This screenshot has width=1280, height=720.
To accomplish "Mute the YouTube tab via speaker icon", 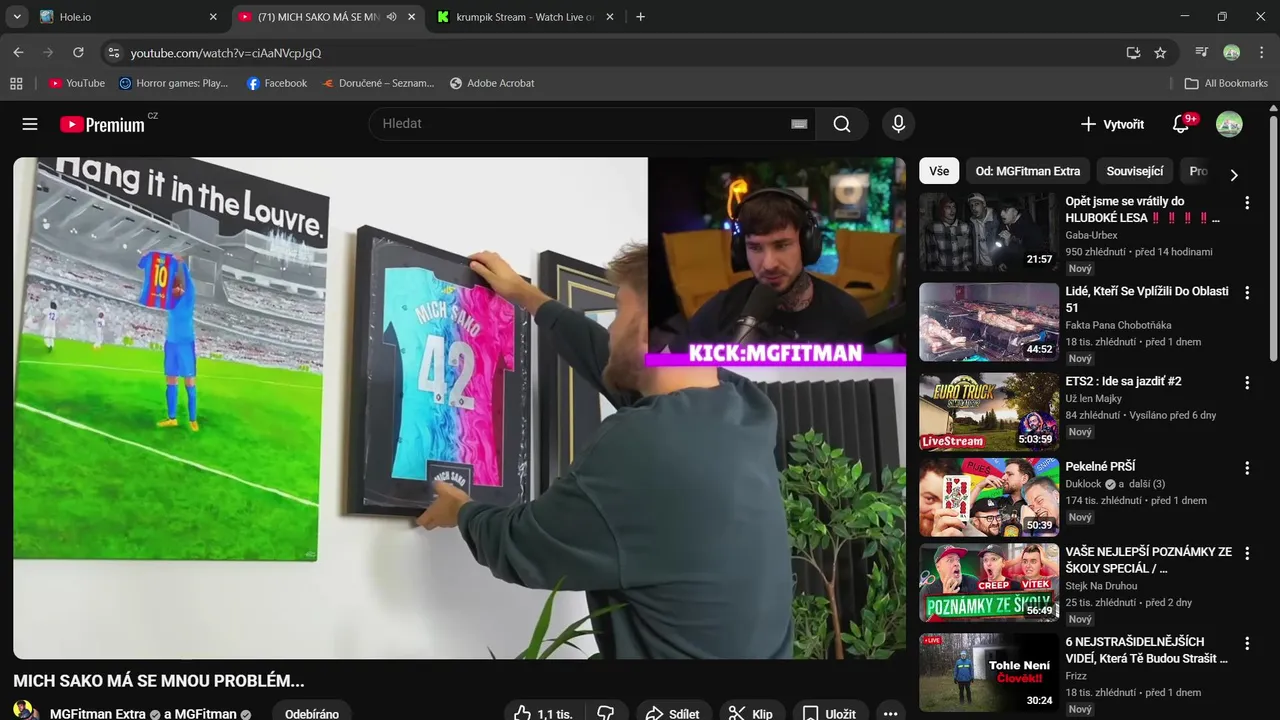I will (392, 17).
